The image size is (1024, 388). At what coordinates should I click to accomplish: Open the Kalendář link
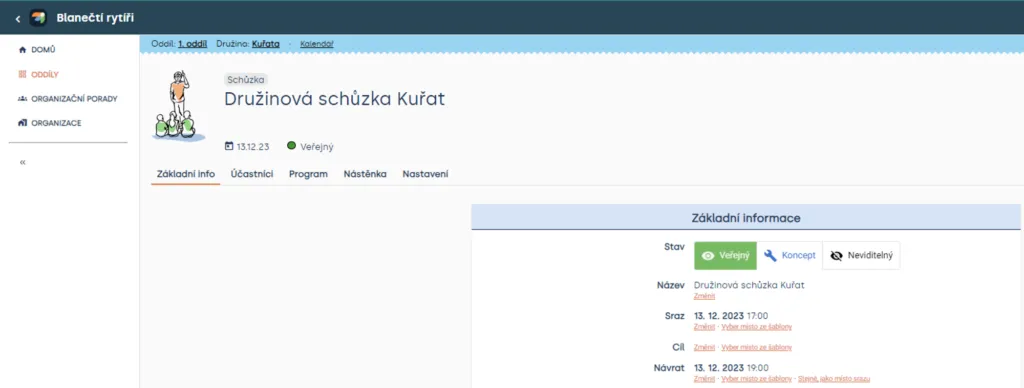pyautogui.click(x=317, y=44)
